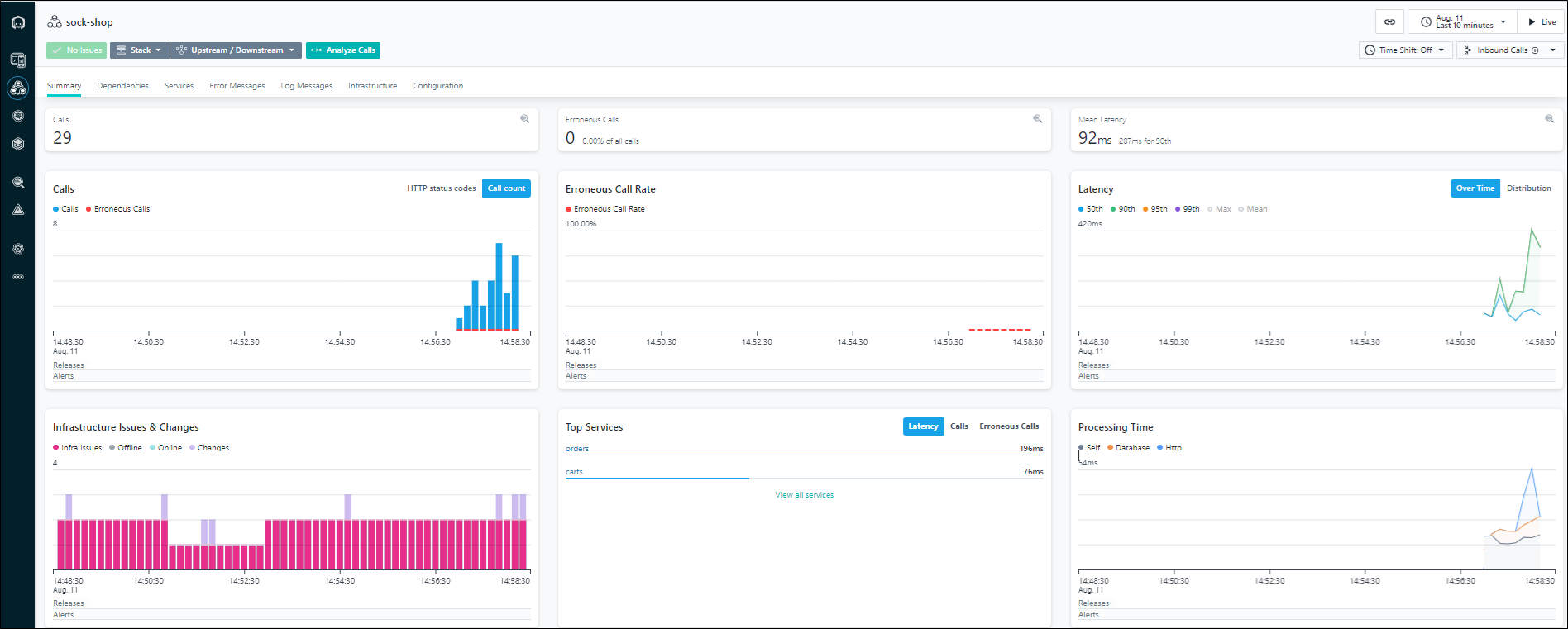The height and width of the screenshot is (629, 1568).
Task: Toggle the 99th percentile latency series
Action: click(1188, 209)
